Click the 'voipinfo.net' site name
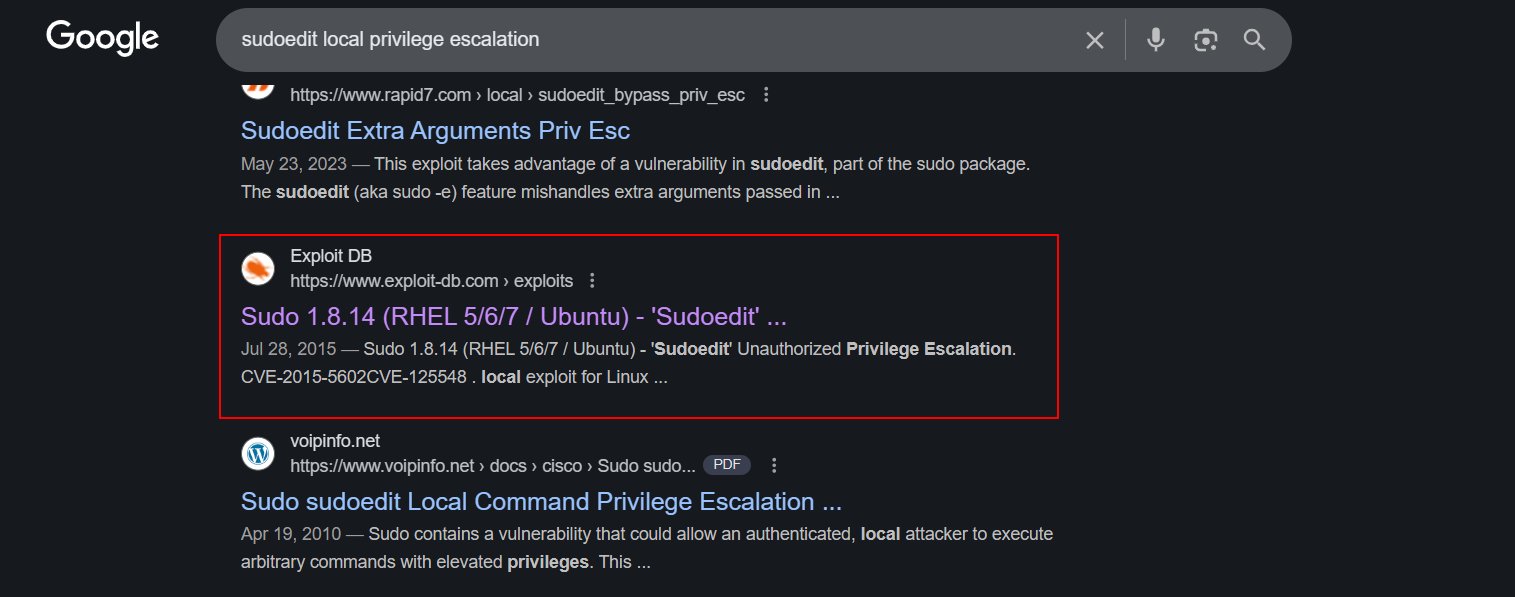 (335, 441)
